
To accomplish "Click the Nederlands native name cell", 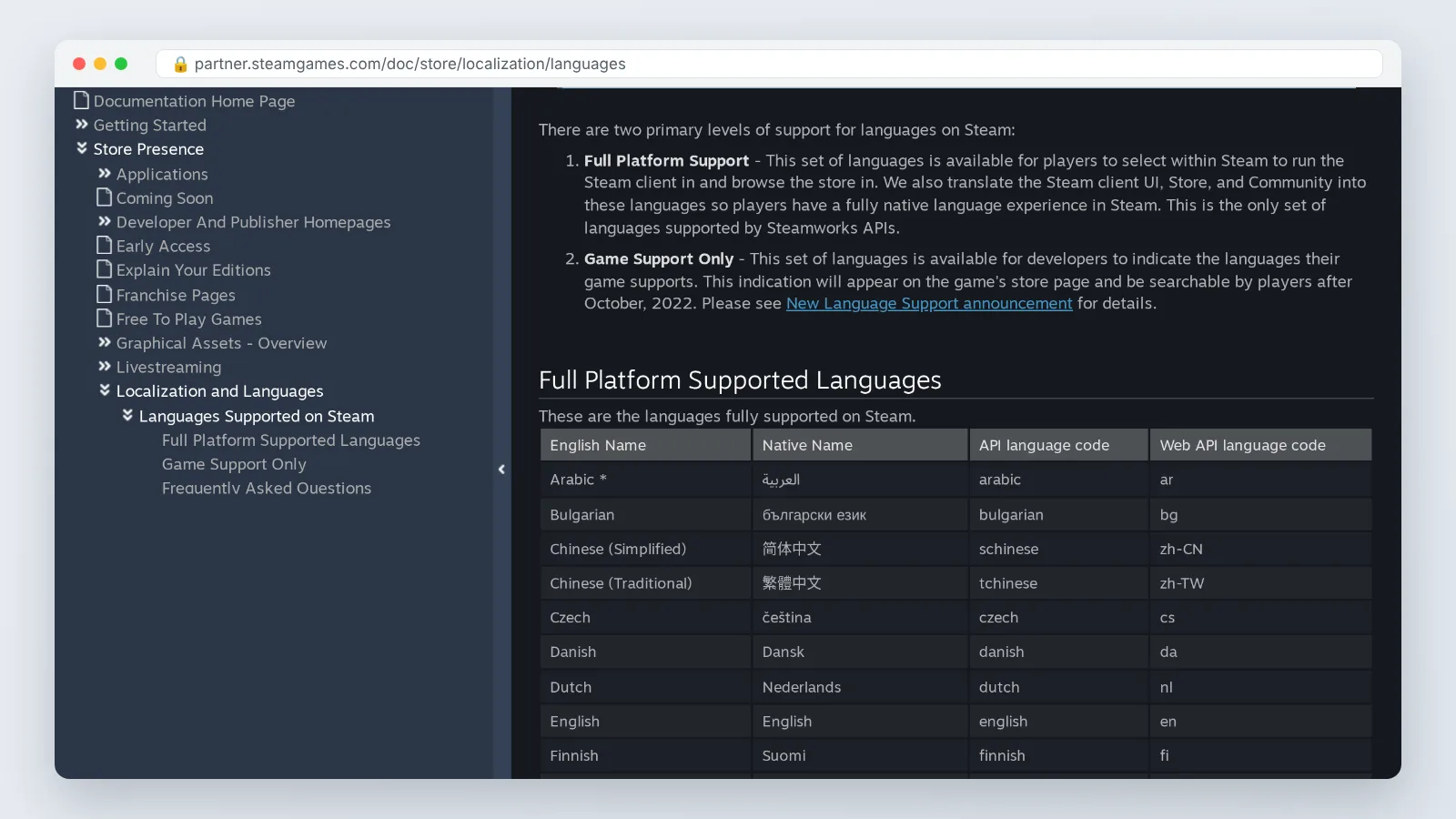I will click(x=860, y=688).
